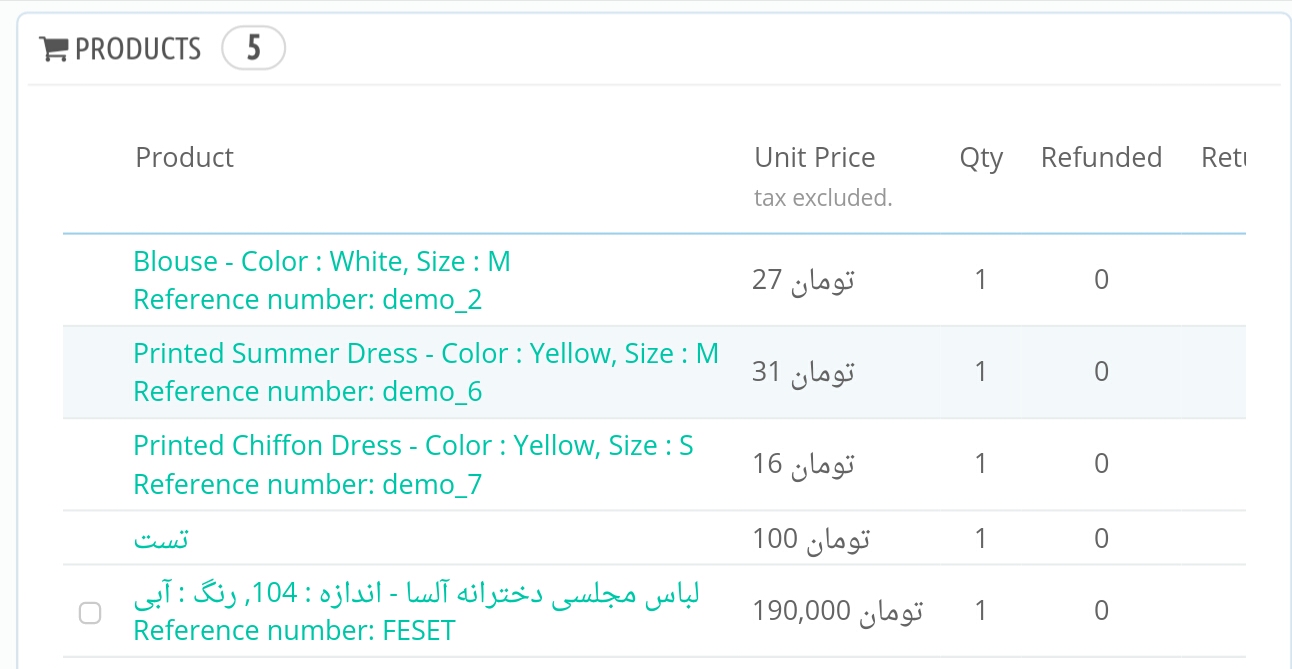Open the Printed Summer Dress product link
Screen dimensions: 1292x669
(425, 354)
